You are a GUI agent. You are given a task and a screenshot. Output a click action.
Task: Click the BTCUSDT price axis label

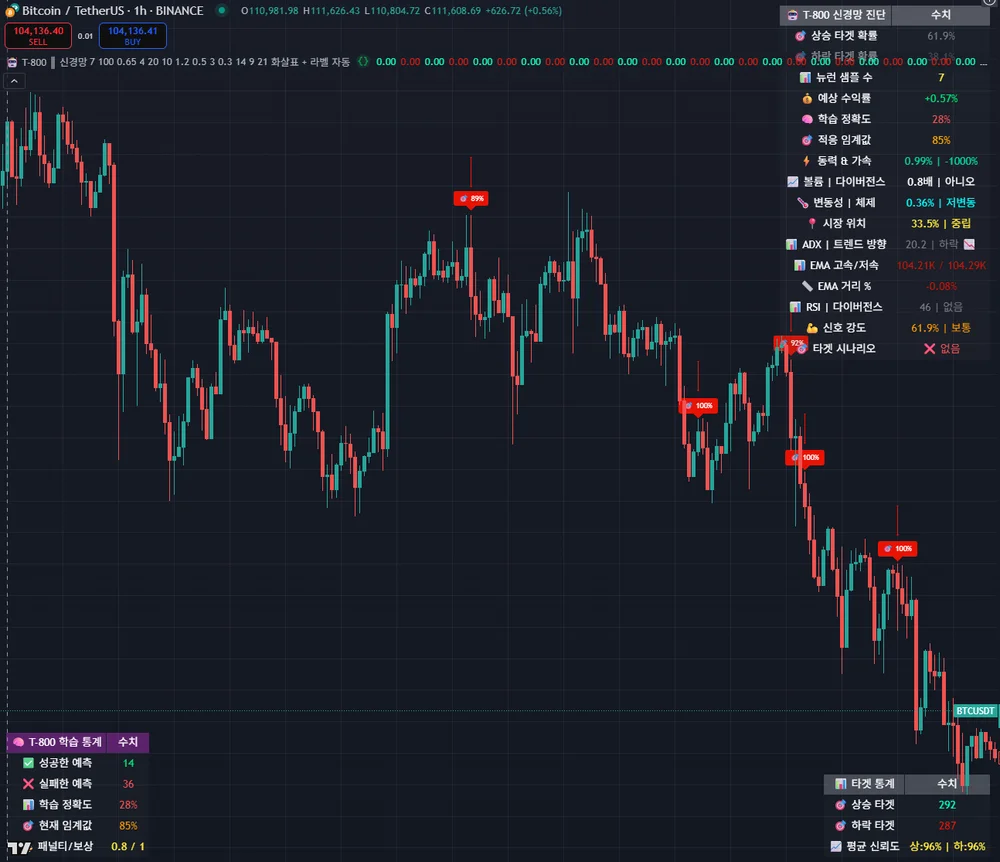click(x=975, y=711)
